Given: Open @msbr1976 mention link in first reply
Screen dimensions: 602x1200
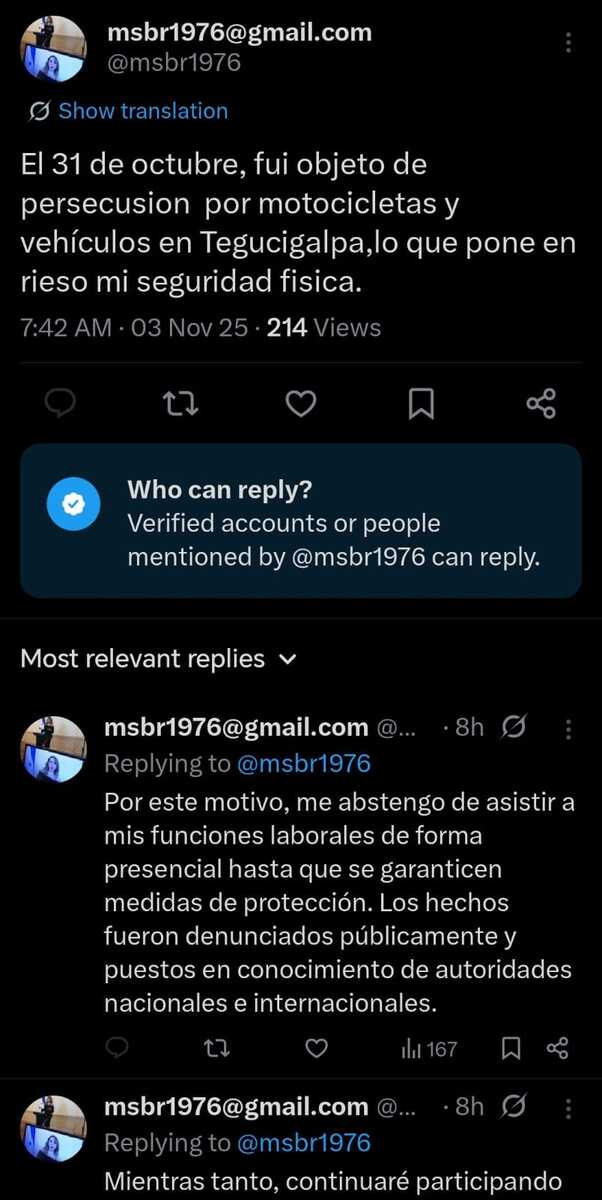Looking at the screenshot, I should point(304,764).
